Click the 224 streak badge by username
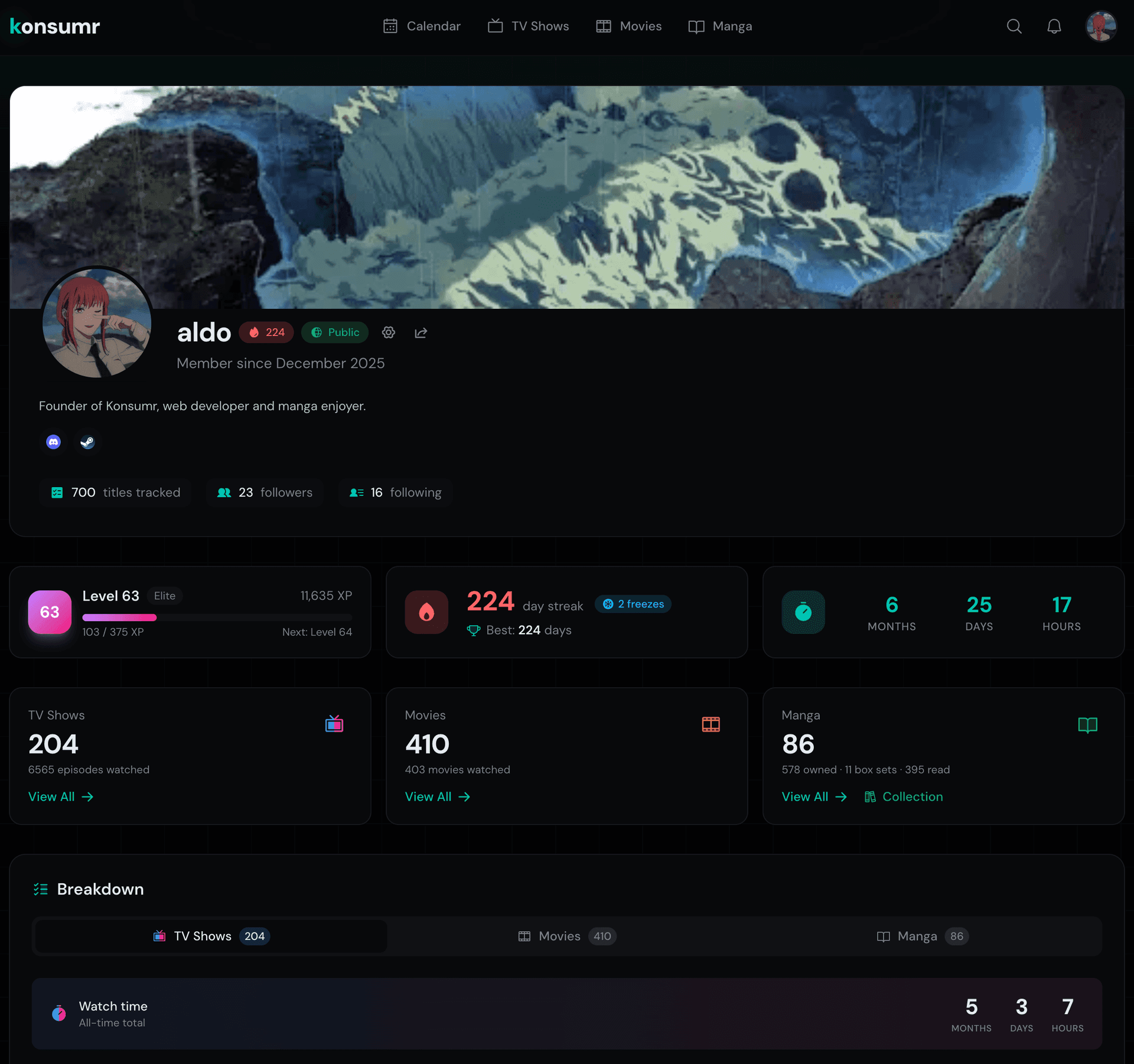The height and width of the screenshot is (1064, 1134). pyautogui.click(x=266, y=332)
